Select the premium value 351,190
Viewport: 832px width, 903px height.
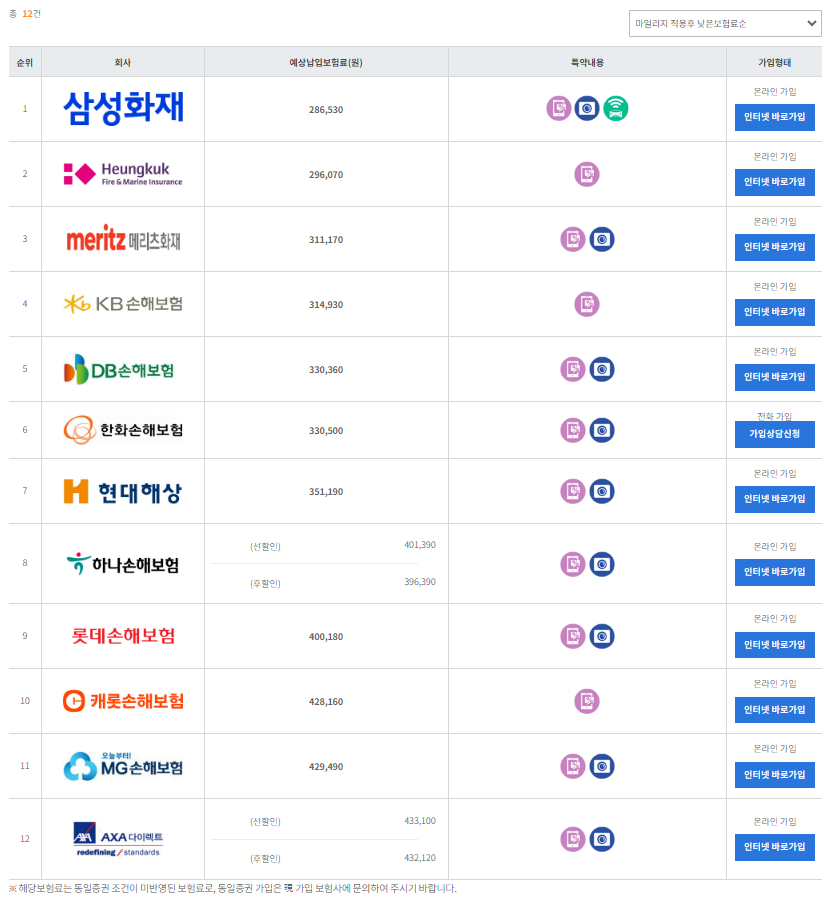click(326, 492)
